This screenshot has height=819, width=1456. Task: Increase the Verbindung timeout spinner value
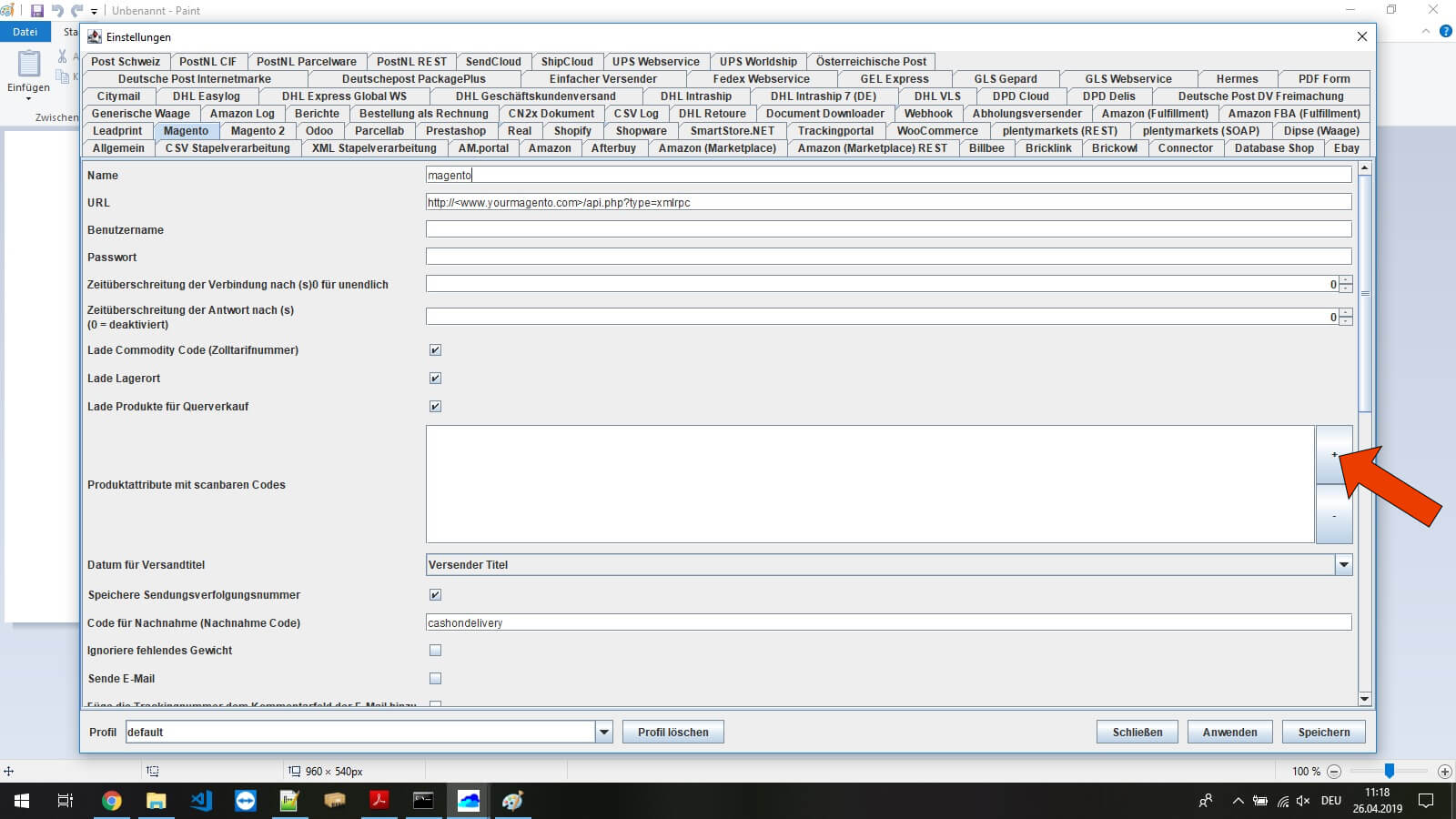point(1346,280)
